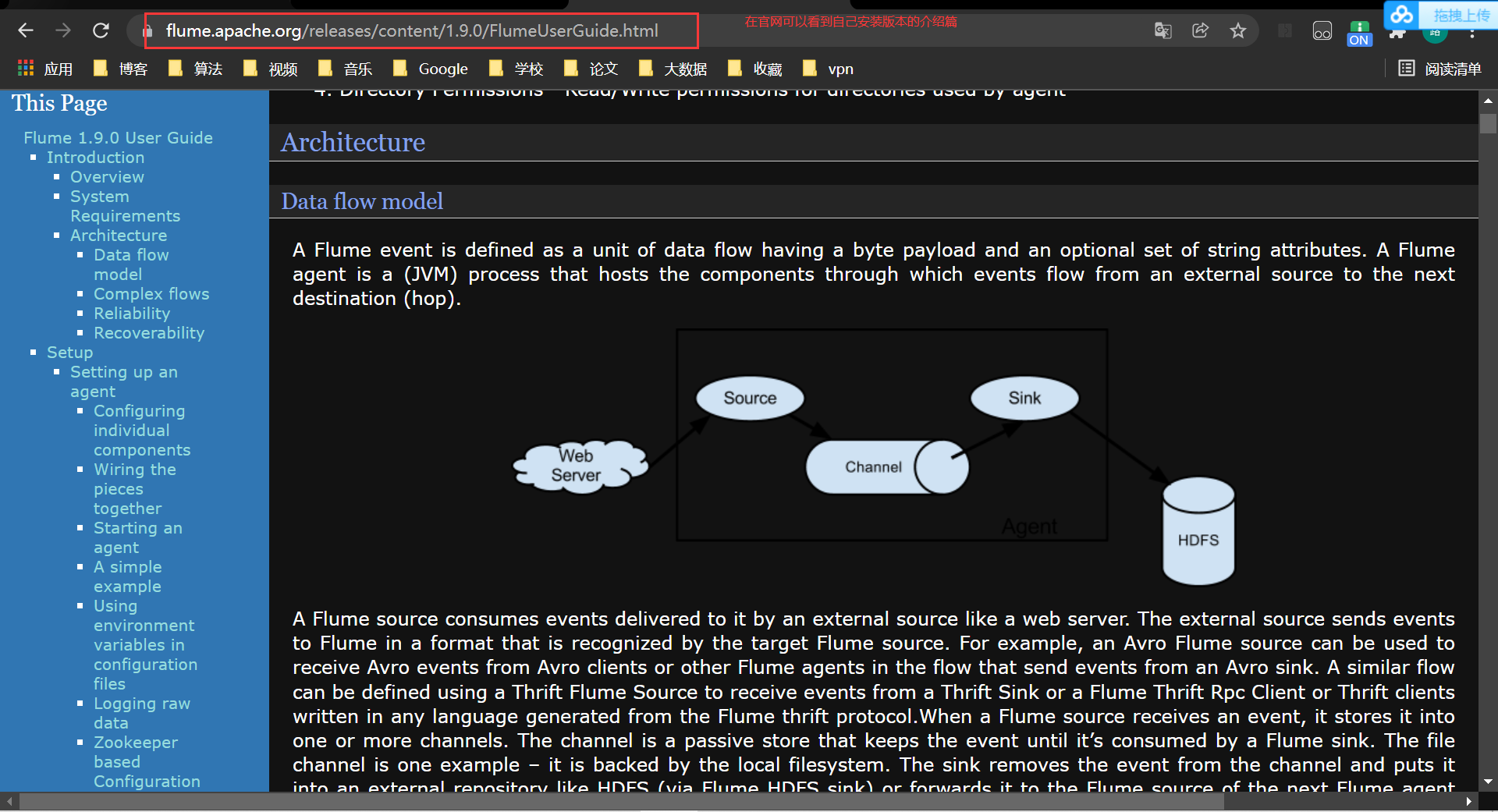1498x812 pixels.
Task: Click the horizontal scrollbar thumb
Action: [622, 801]
